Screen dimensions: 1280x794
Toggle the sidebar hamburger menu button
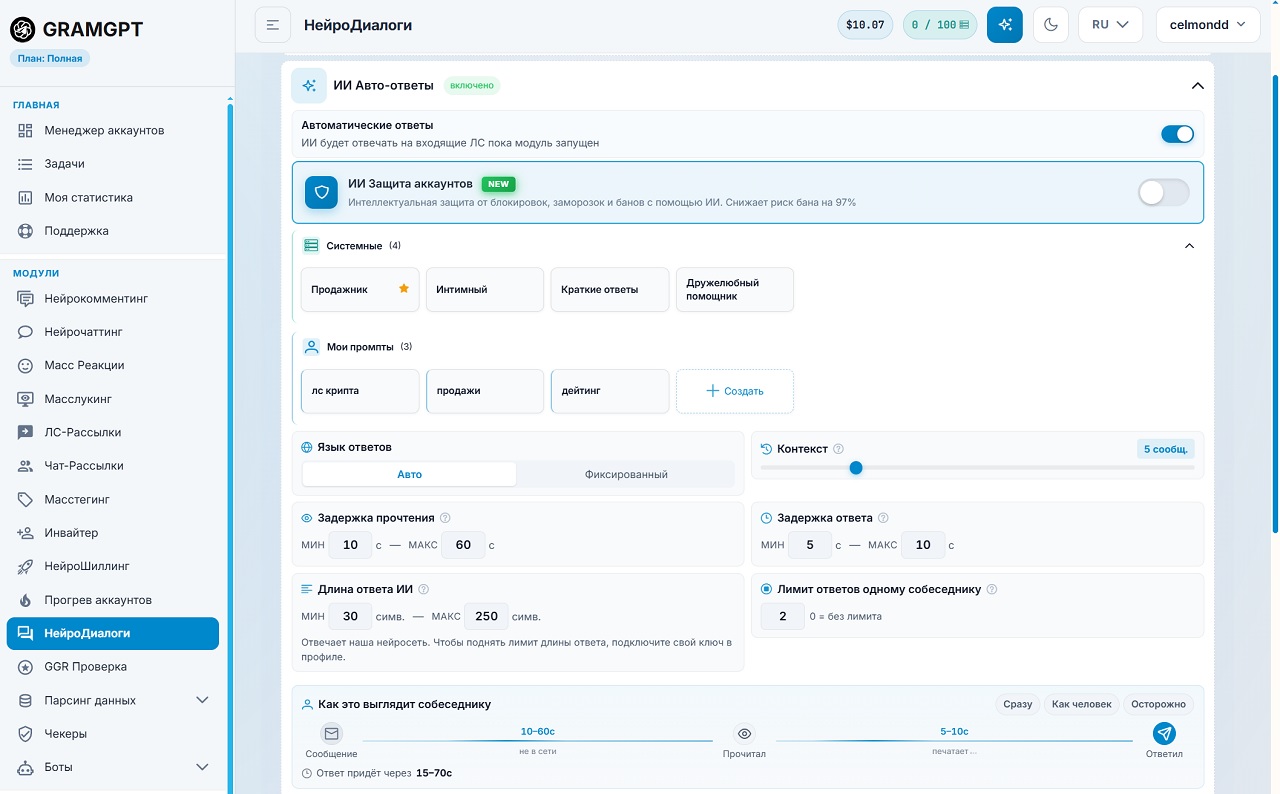[x=273, y=25]
